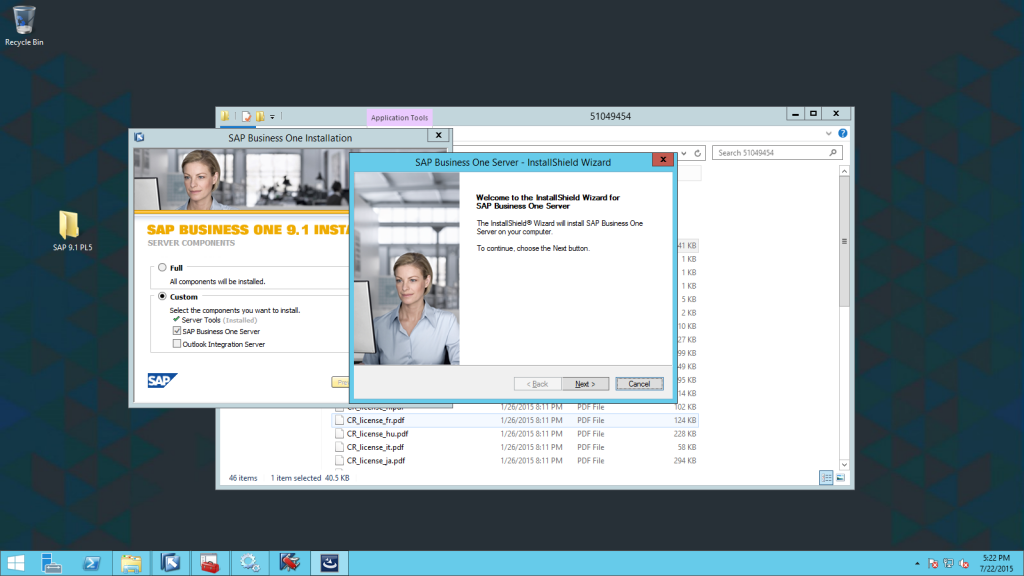1024x576 pixels.
Task: Select the CR_license_it.pdf file
Action: (x=515, y=447)
